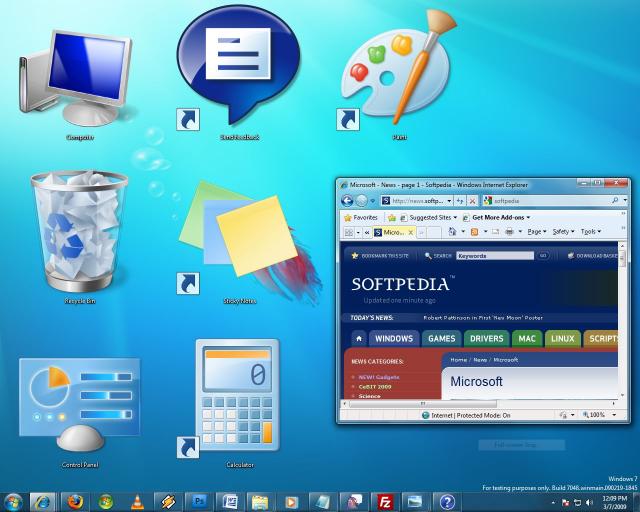Open the Send Feedback desktop shortcut
This screenshot has width=640, height=512.
[x=238, y=65]
